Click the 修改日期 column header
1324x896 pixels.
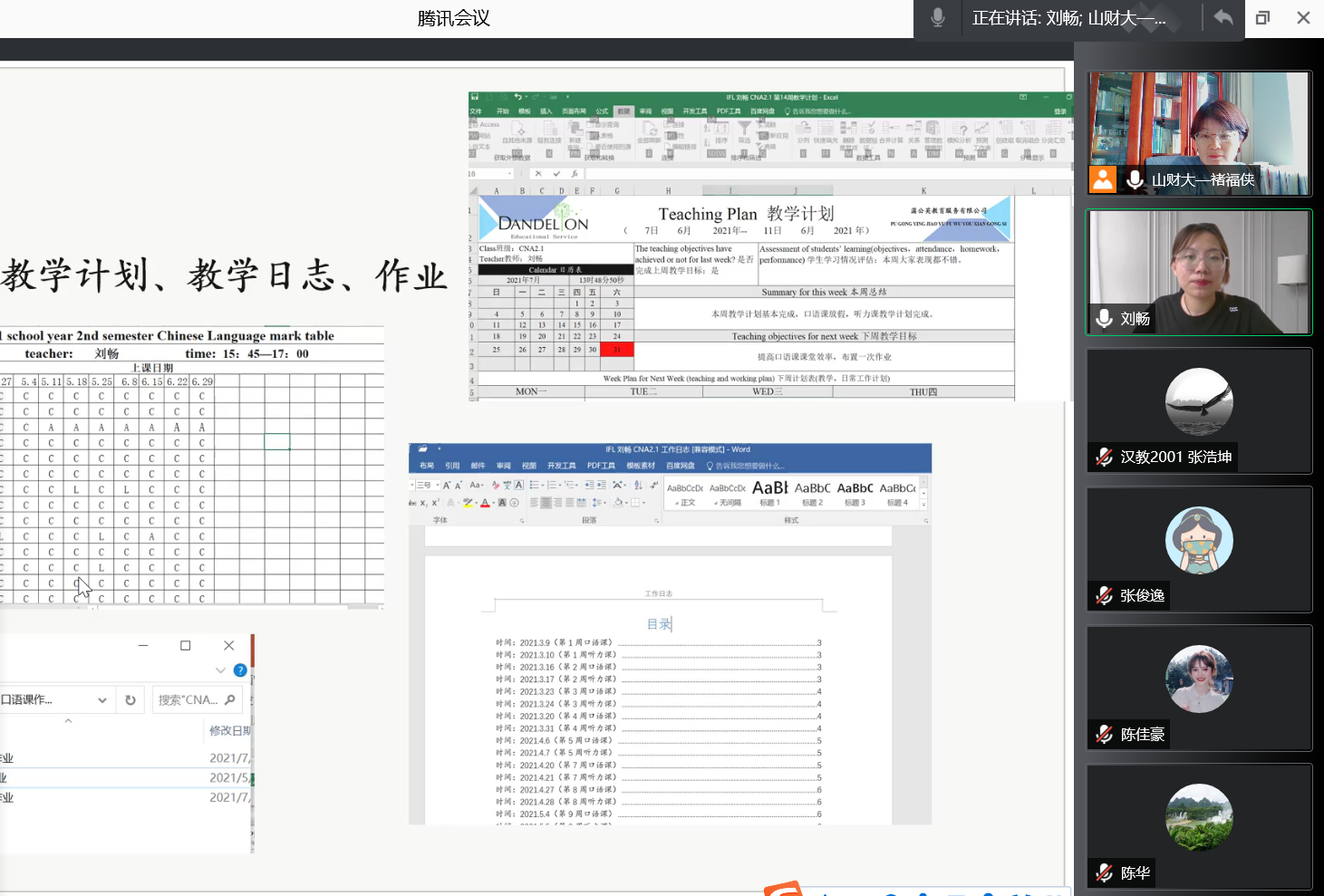click(x=230, y=730)
